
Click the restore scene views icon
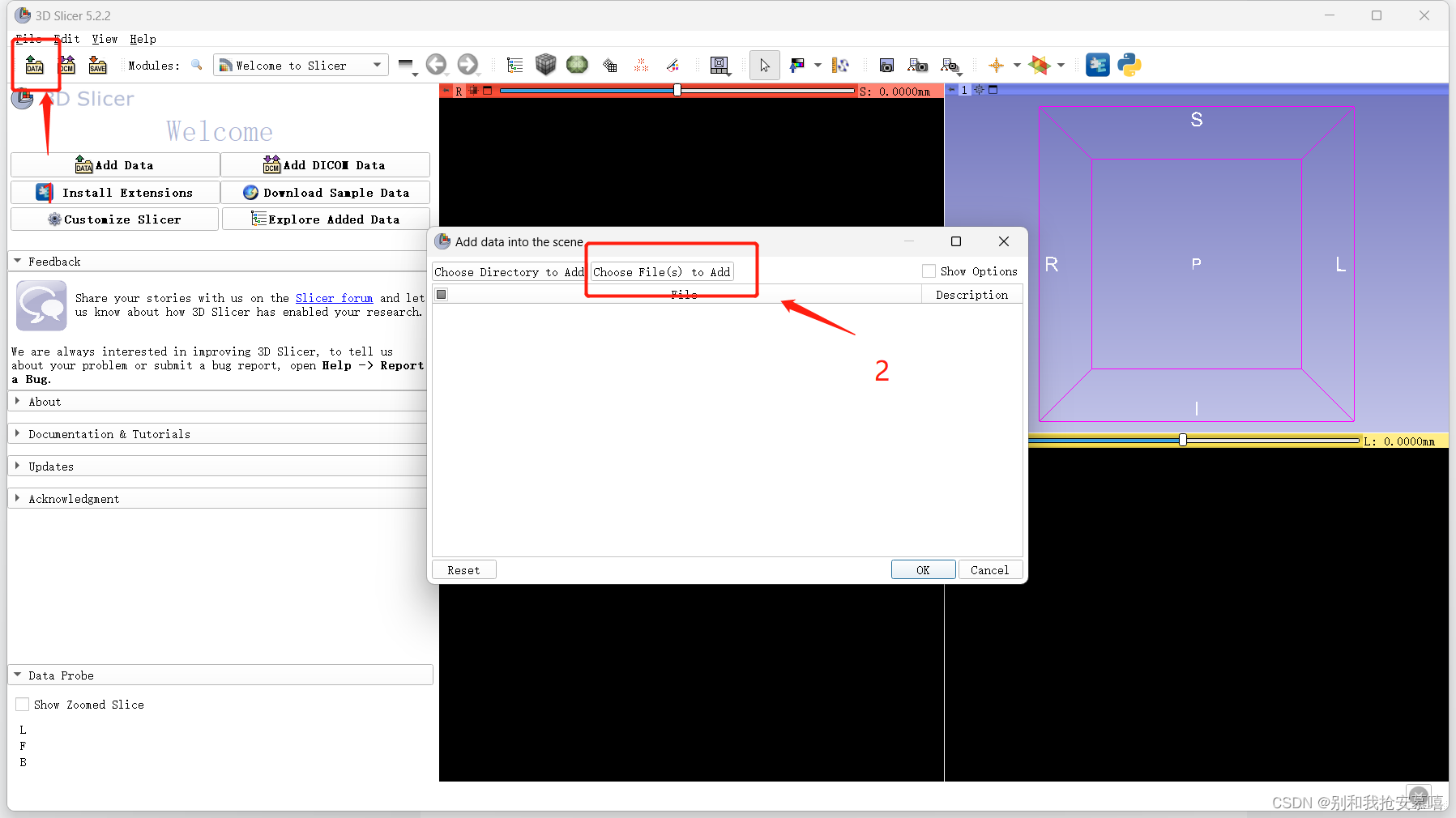[x=950, y=66]
